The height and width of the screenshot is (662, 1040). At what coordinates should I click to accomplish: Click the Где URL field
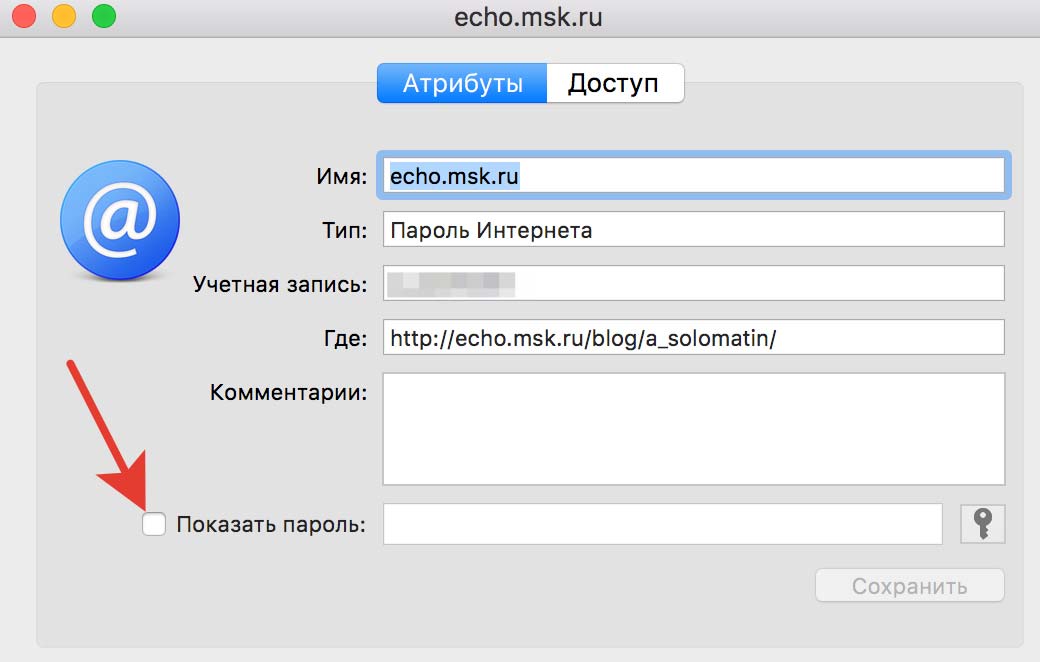[x=693, y=338]
